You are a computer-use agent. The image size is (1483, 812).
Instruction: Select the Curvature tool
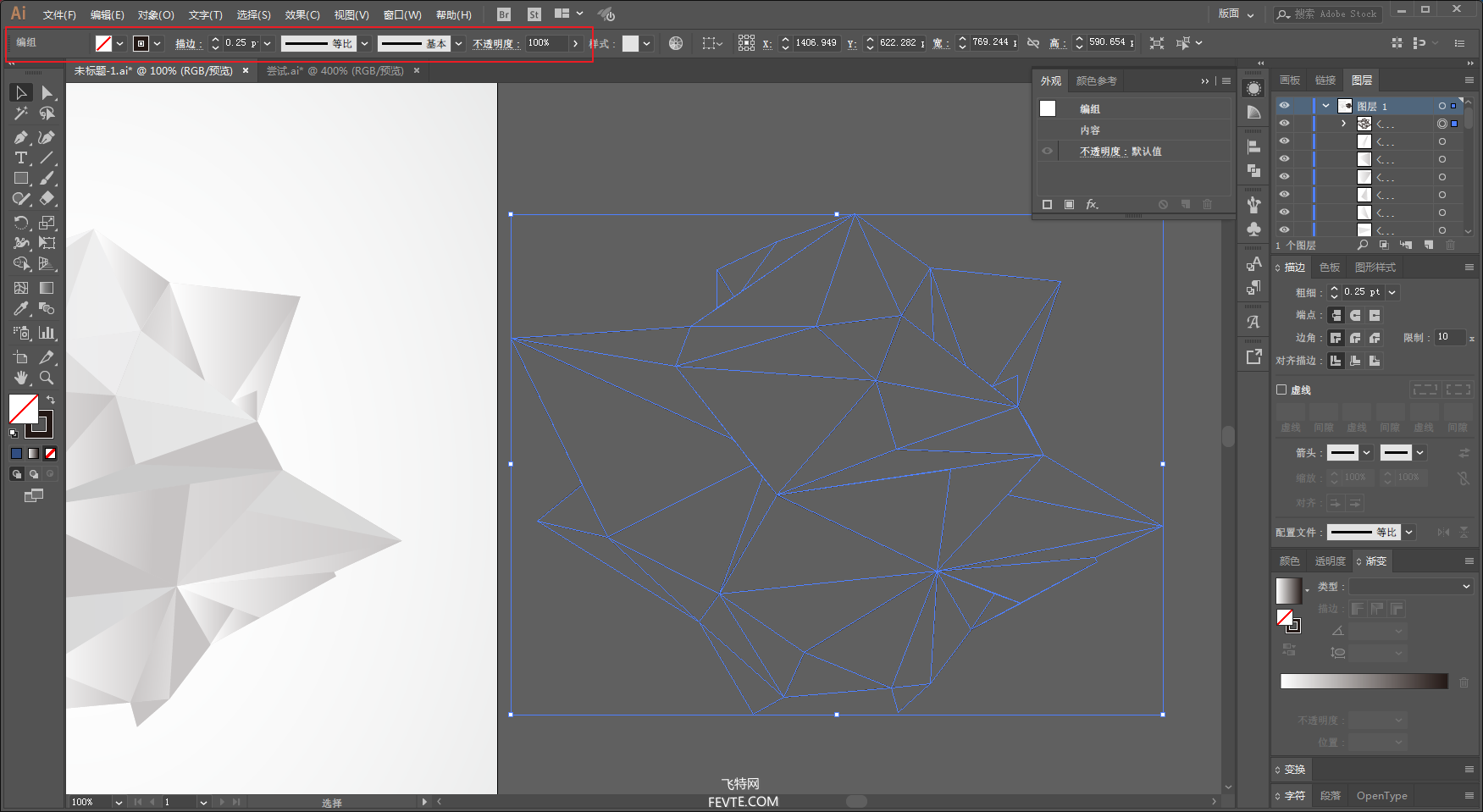[x=47, y=136]
